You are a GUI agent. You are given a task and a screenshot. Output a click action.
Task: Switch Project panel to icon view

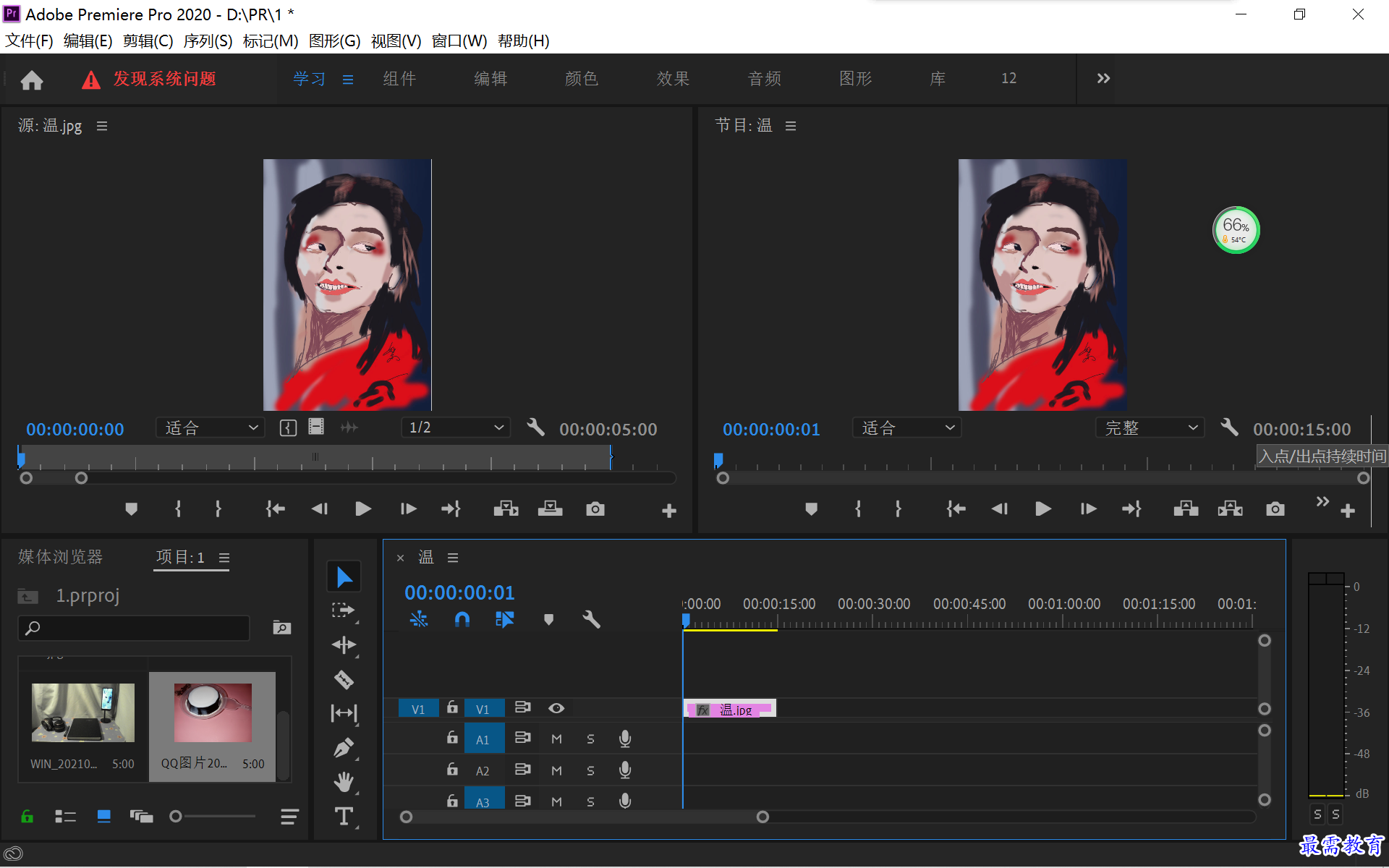104,817
